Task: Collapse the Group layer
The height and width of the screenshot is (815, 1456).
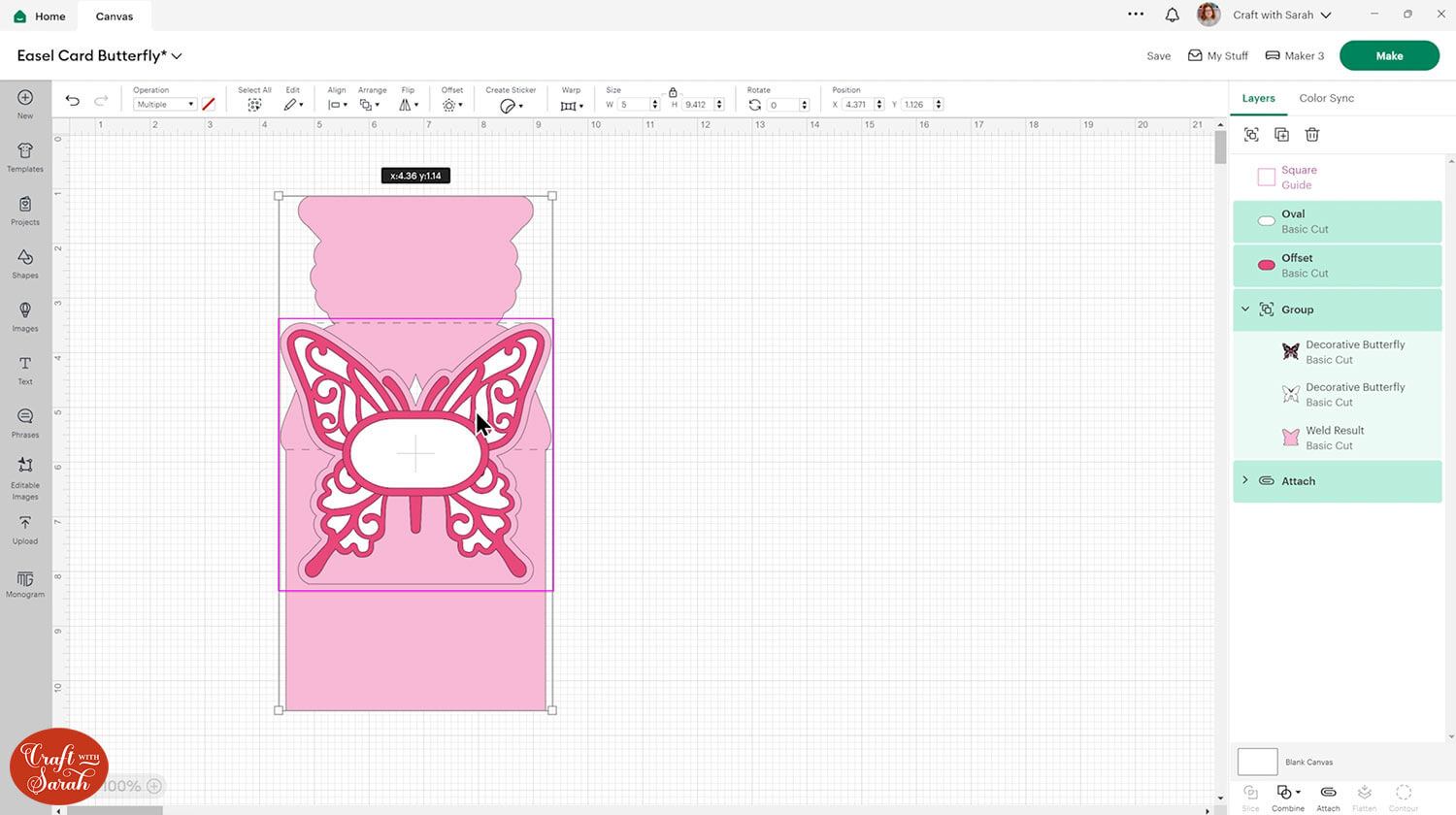Action: 1245,310
